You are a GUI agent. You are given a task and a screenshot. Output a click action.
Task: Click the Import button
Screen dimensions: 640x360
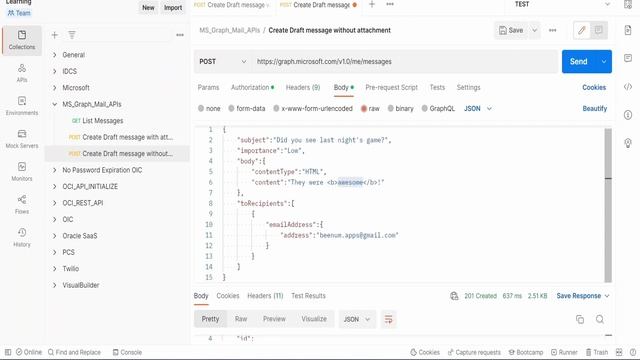point(173,7)
